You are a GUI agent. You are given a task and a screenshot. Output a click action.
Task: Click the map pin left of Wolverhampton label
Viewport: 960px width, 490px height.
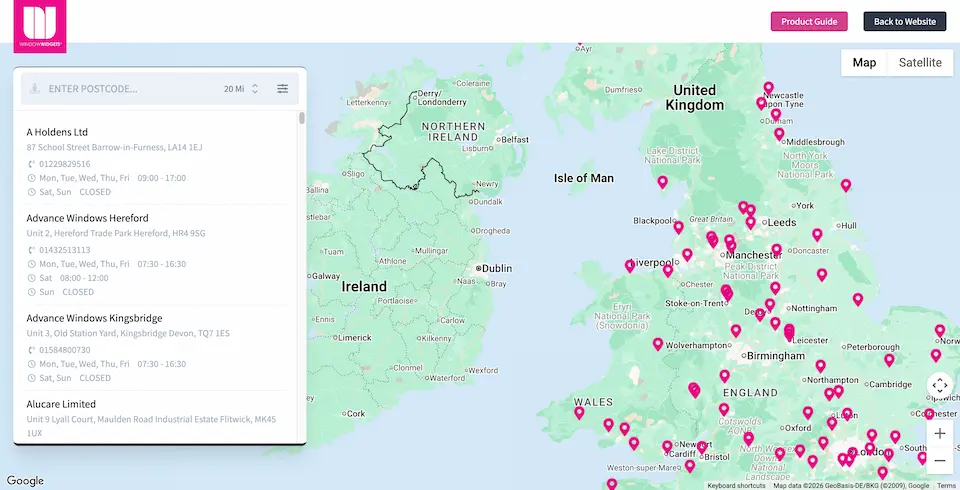click(658, 344)
